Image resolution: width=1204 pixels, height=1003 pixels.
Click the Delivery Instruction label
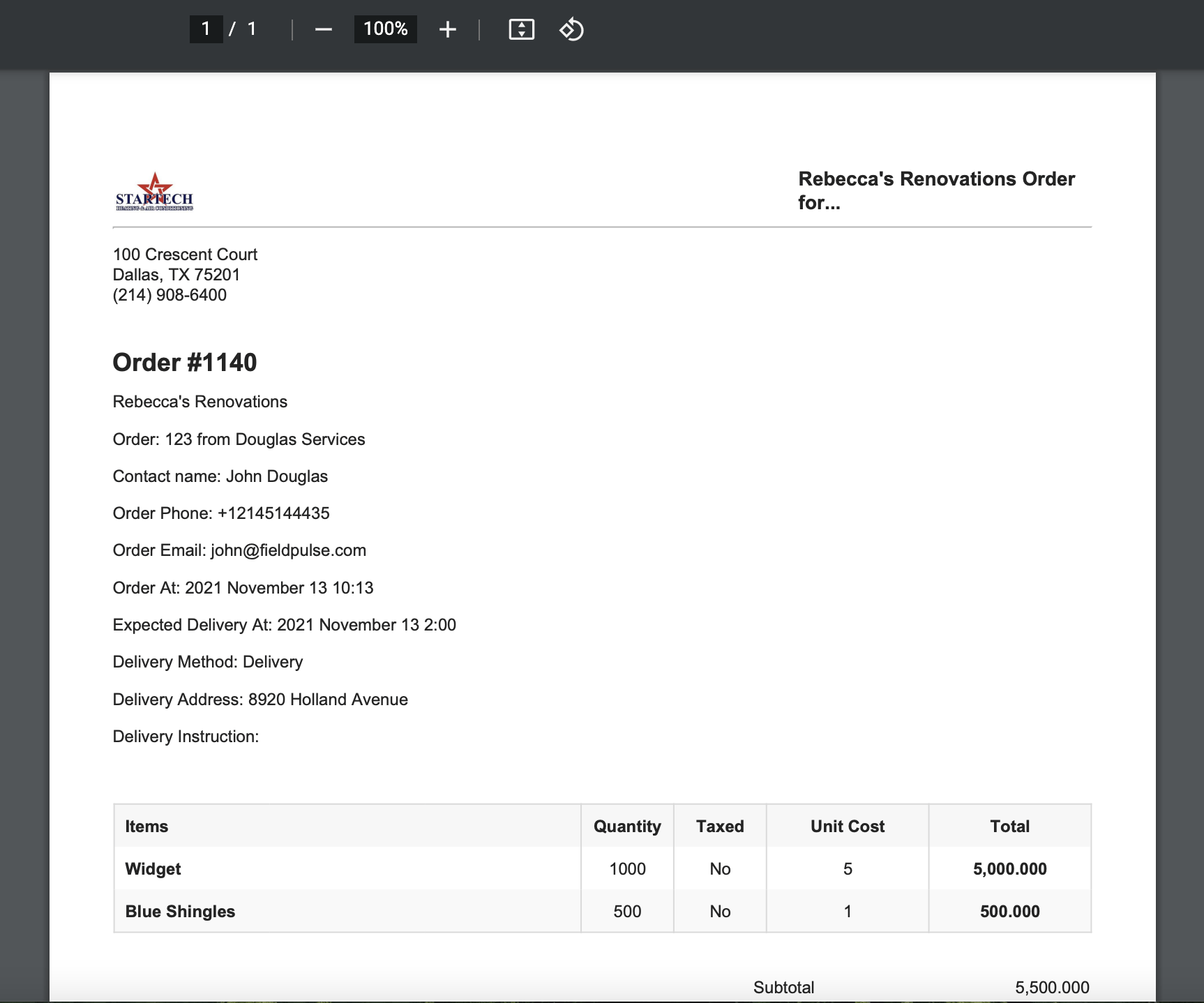186,737
